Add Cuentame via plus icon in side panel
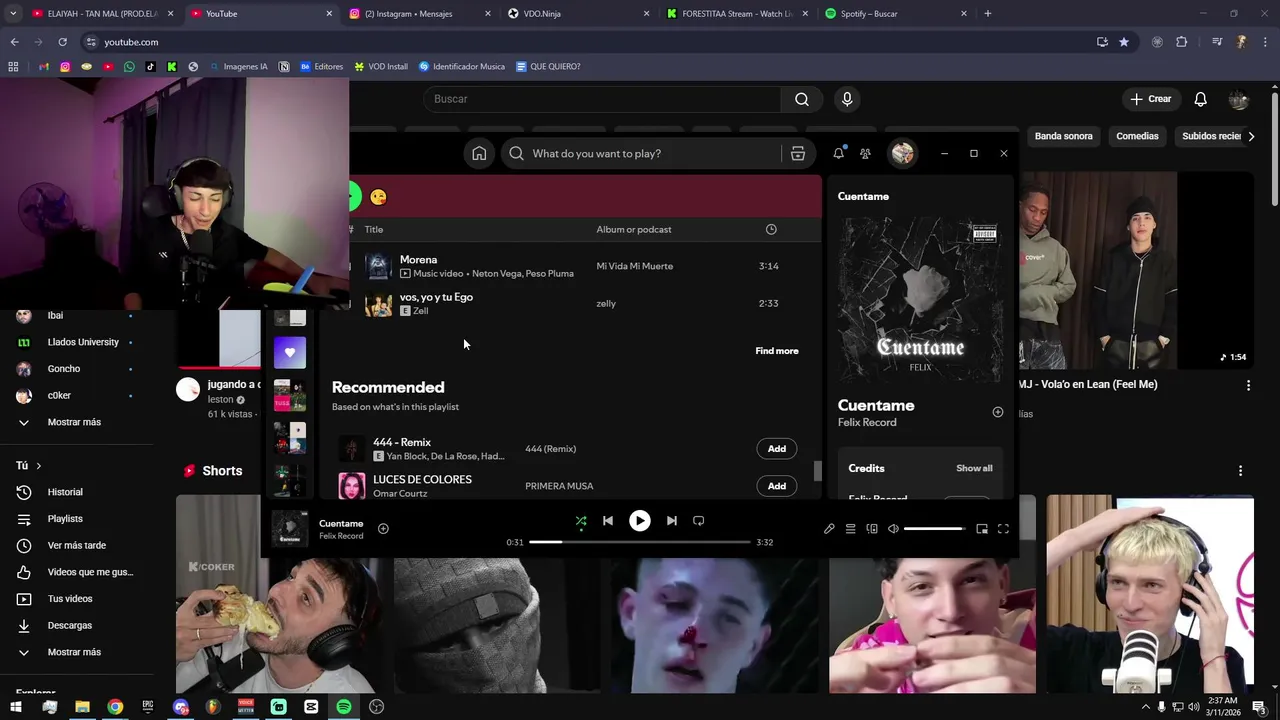Image resolution: width=1280 pixels, height=720 pixels. 997,412
